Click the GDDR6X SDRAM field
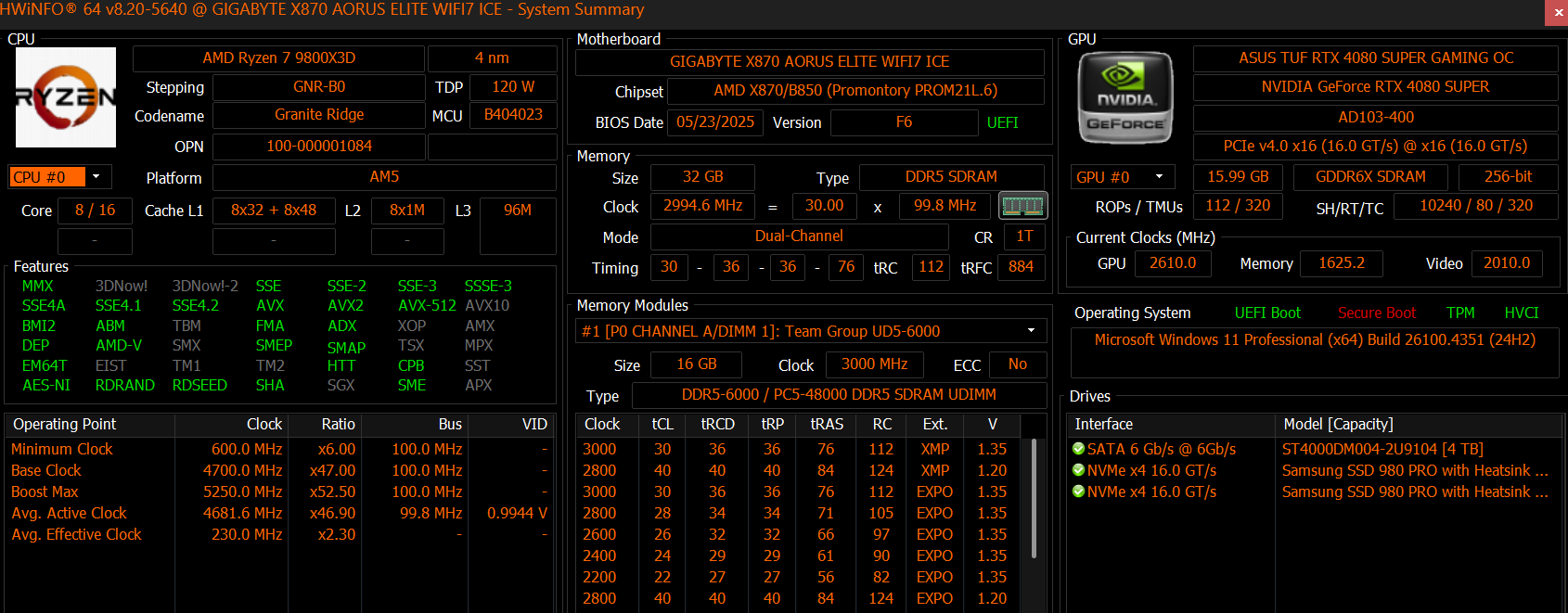The width and height of the screenshot is (1568, 613). [x=1370, y=177]
